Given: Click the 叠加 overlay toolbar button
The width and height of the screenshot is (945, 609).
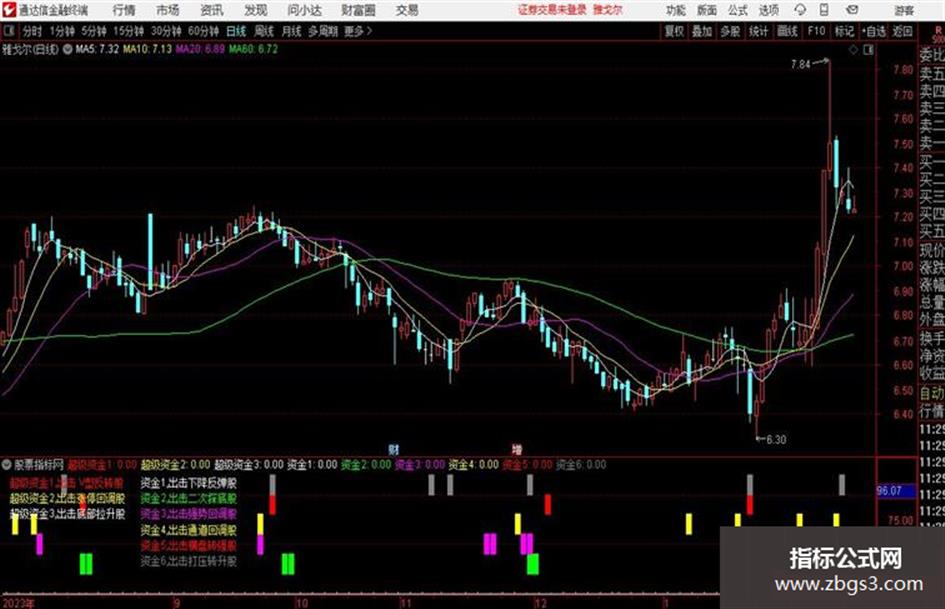Looking at the screenshot, I should pos(702,31).
